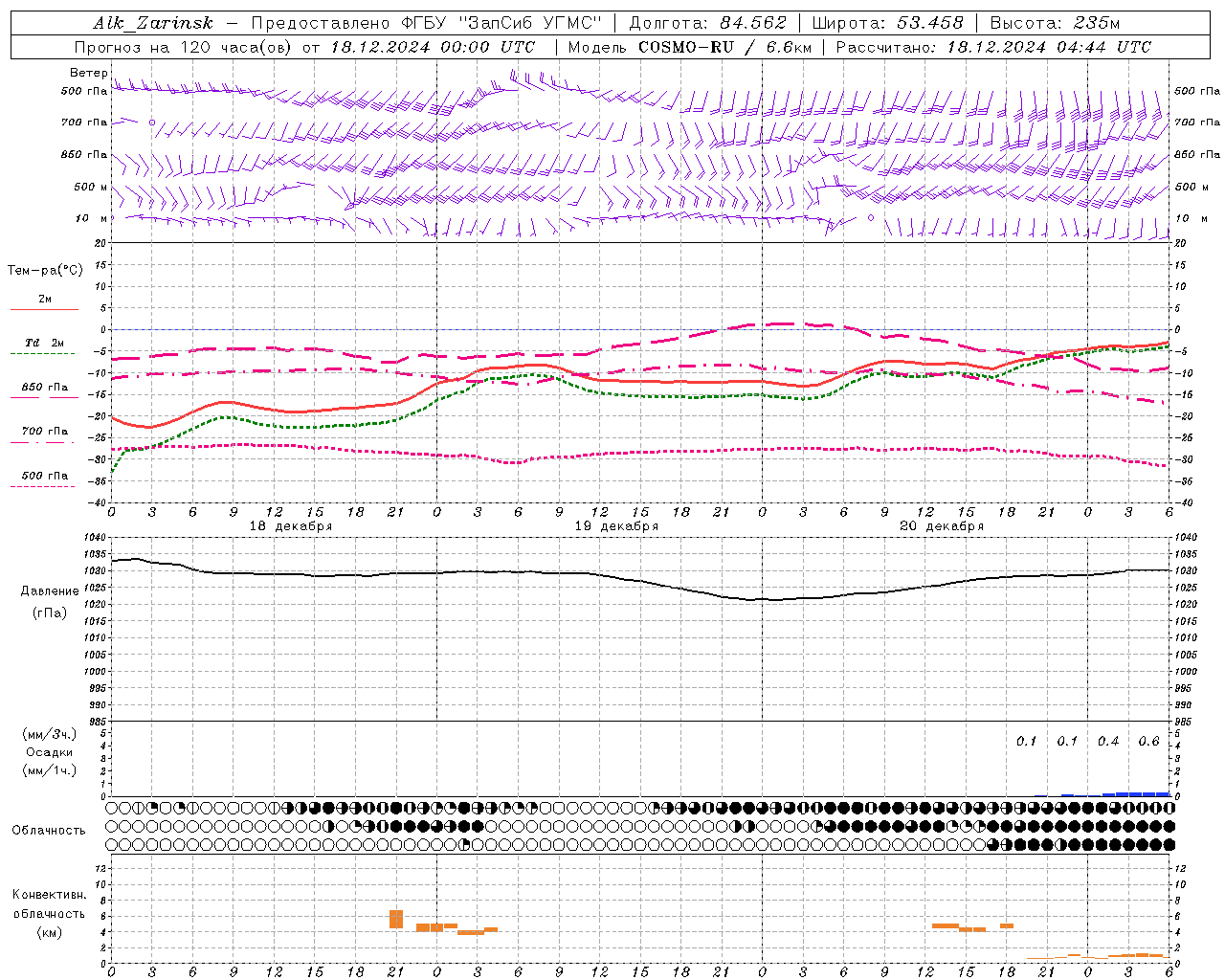Click the Облачность cloud cover label
The width and height of the screenshot is (1225, 980).
[49, 831]
